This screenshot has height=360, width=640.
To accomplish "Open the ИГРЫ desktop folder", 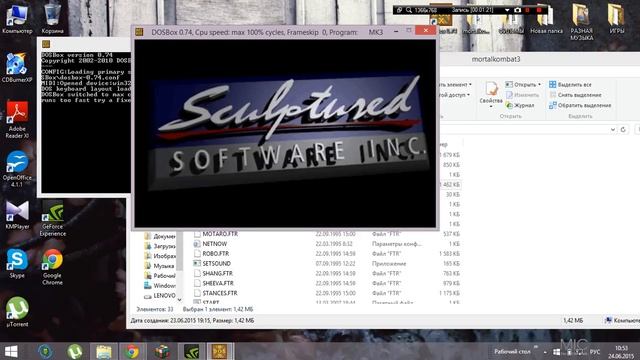I will [616, 19].
